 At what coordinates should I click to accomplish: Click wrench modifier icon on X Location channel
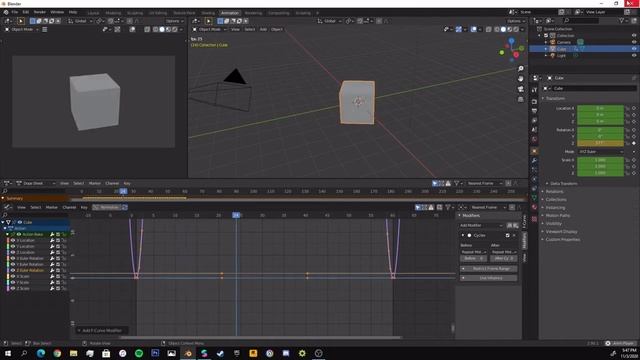pos(52,240)
